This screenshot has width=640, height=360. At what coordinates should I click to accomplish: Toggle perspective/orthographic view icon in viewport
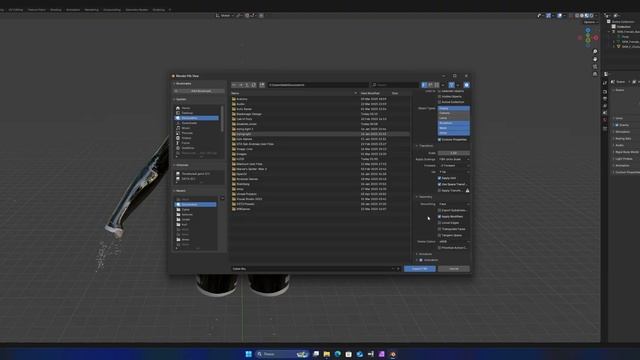click(595, 74)
